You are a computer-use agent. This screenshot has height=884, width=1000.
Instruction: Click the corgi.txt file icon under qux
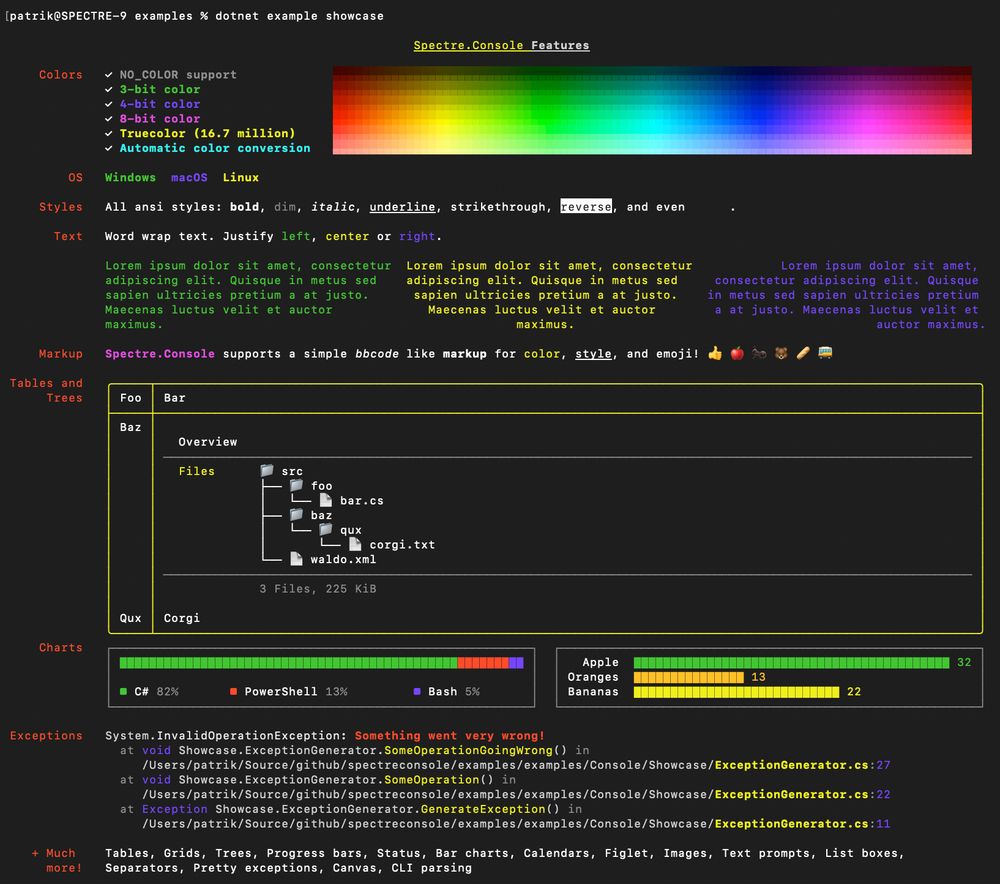pyautogui.click(x=354, y=544)
